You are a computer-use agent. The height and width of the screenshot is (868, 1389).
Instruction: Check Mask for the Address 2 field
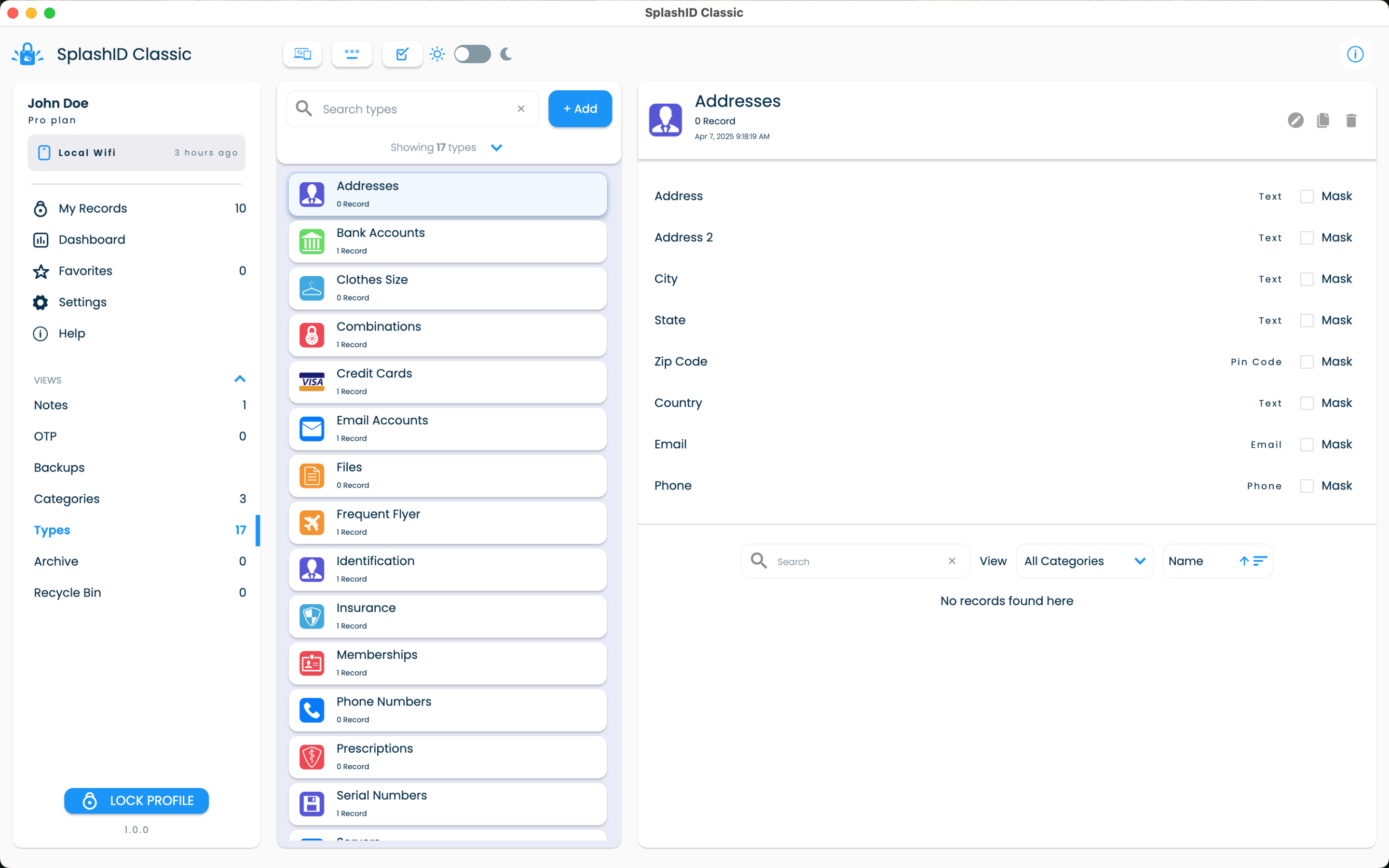click(1307, 238)
